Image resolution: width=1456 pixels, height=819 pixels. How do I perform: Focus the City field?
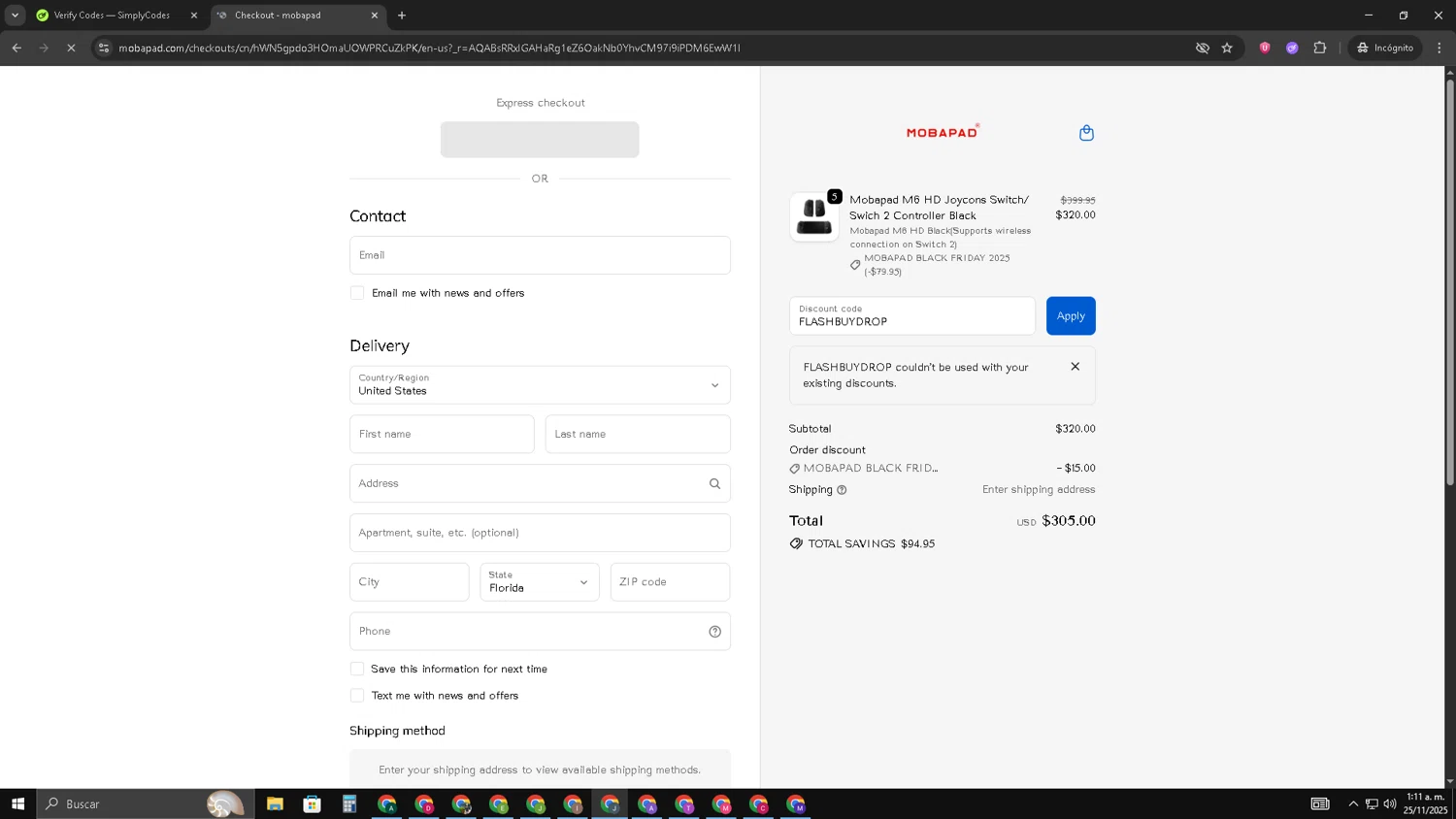pyautogui.click(x=410, y=582)
